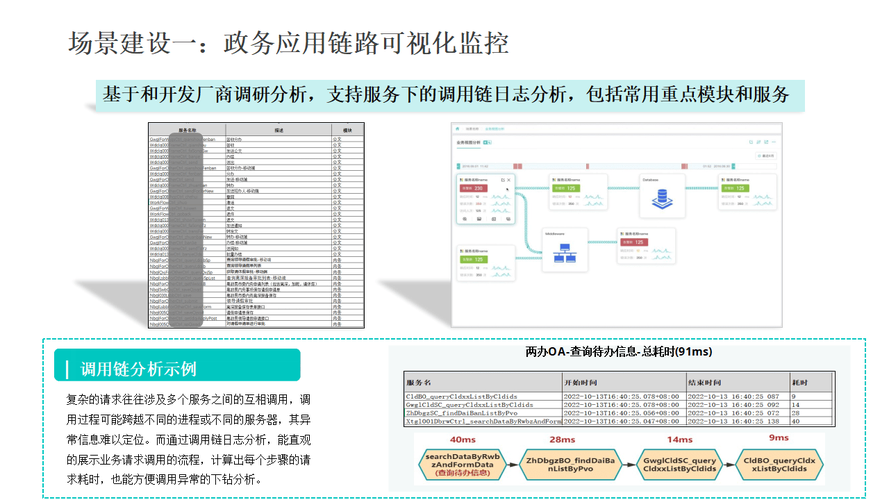Click the GwglCldSC_queryCldxxListByCldids hexagon
This screenshot has height=500, width=889.
[679, 464]
